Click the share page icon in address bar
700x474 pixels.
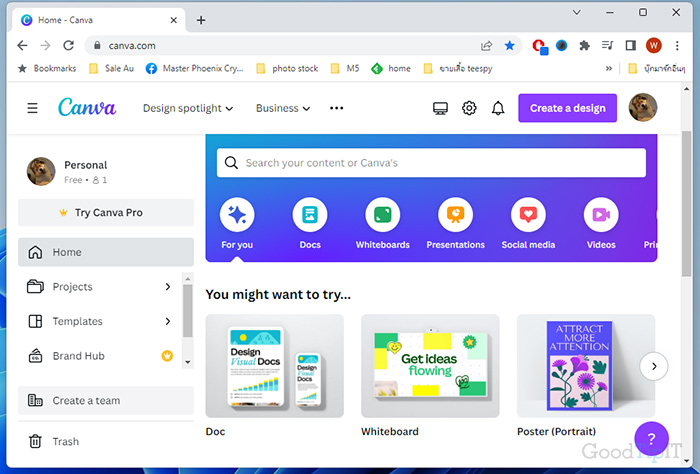pos(487,46)
